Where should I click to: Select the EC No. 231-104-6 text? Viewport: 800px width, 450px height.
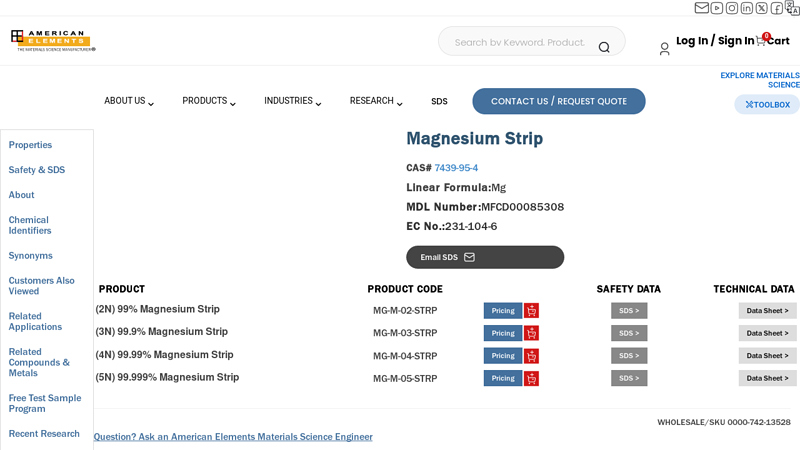[452, 227]
